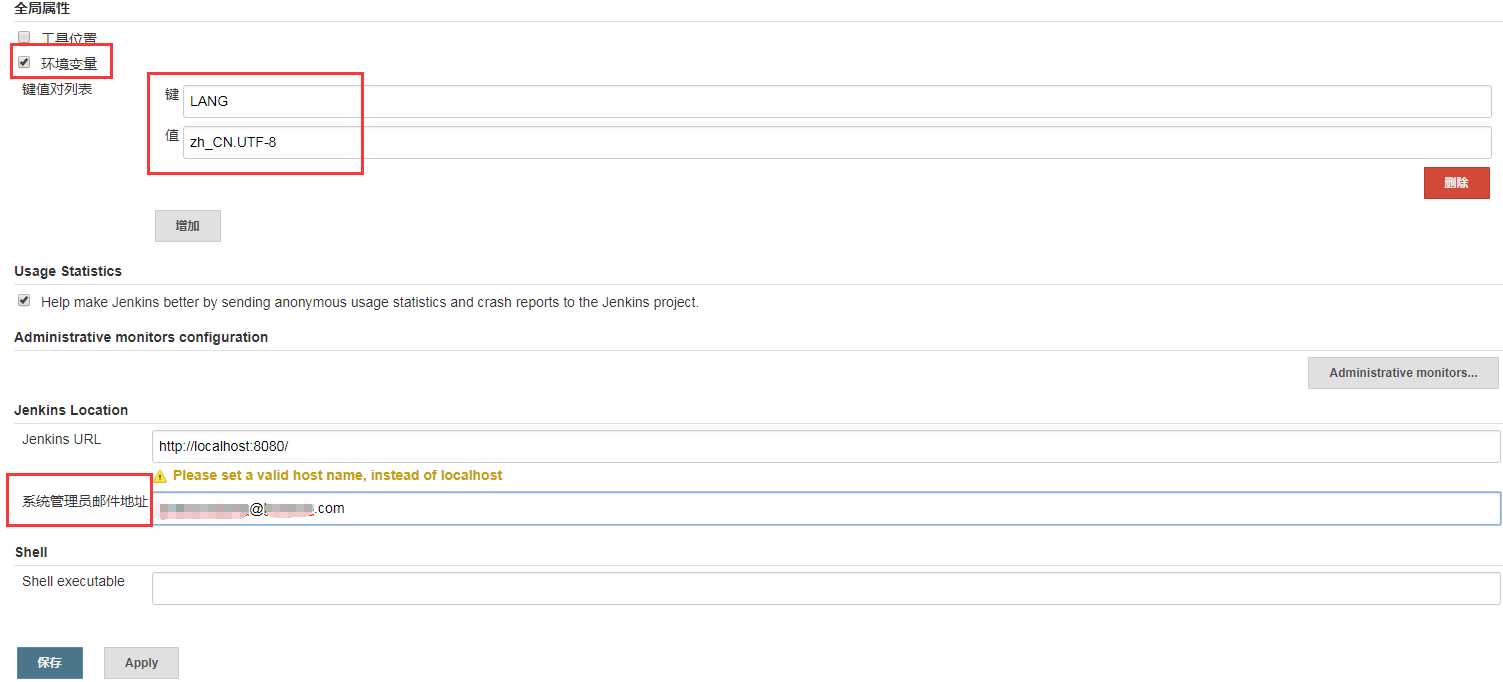
Task: Uncheck the 环境变量 checkbox
Action: point(24,62)
